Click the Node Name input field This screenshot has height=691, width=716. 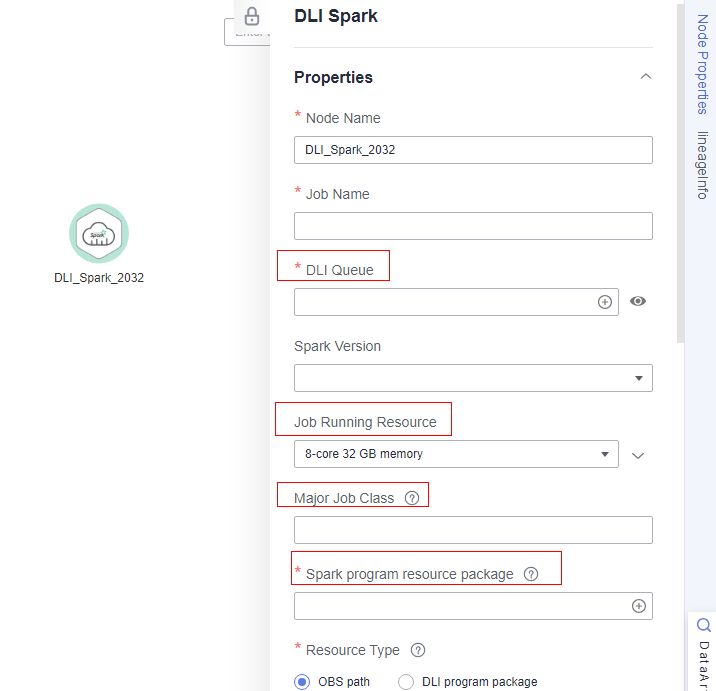473,150
